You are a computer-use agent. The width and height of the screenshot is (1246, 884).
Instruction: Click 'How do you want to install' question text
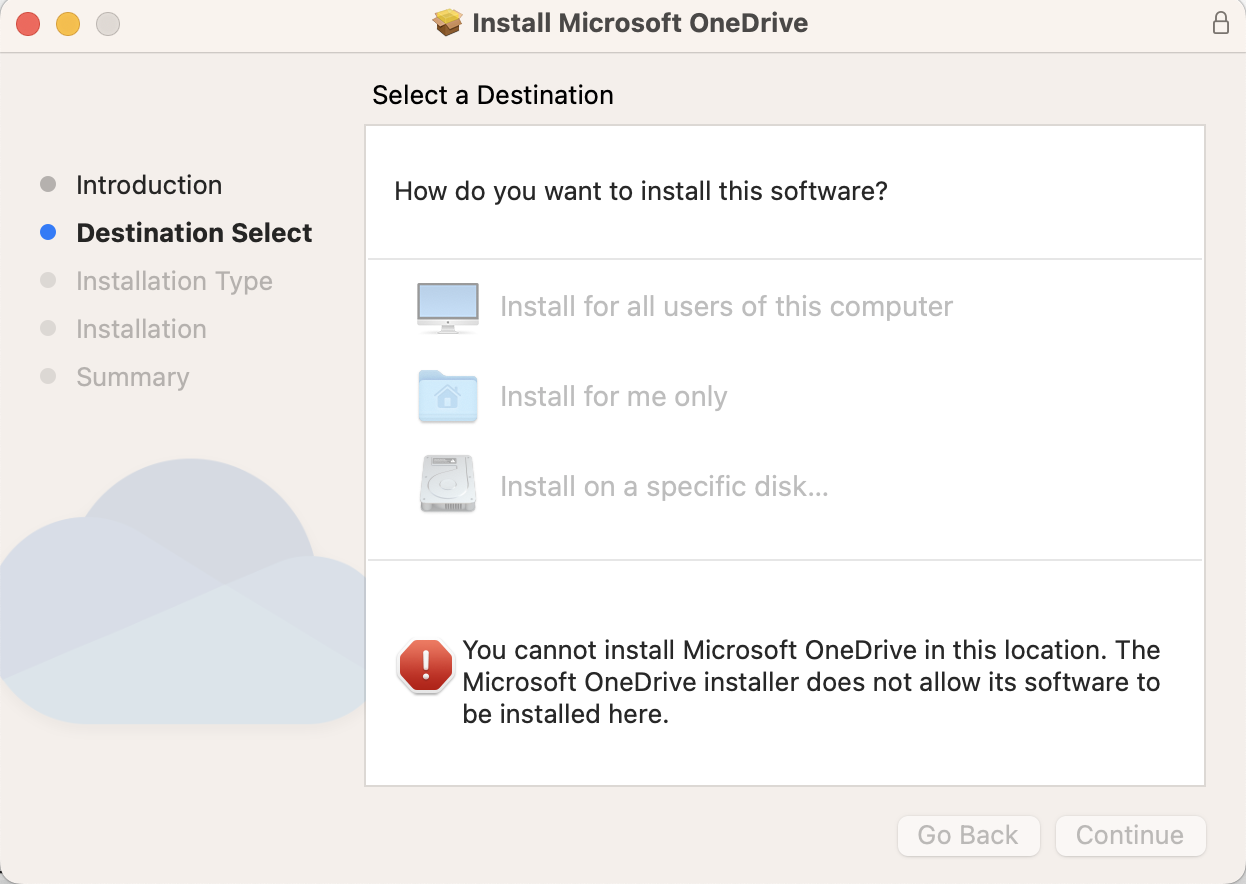[641, 190]
